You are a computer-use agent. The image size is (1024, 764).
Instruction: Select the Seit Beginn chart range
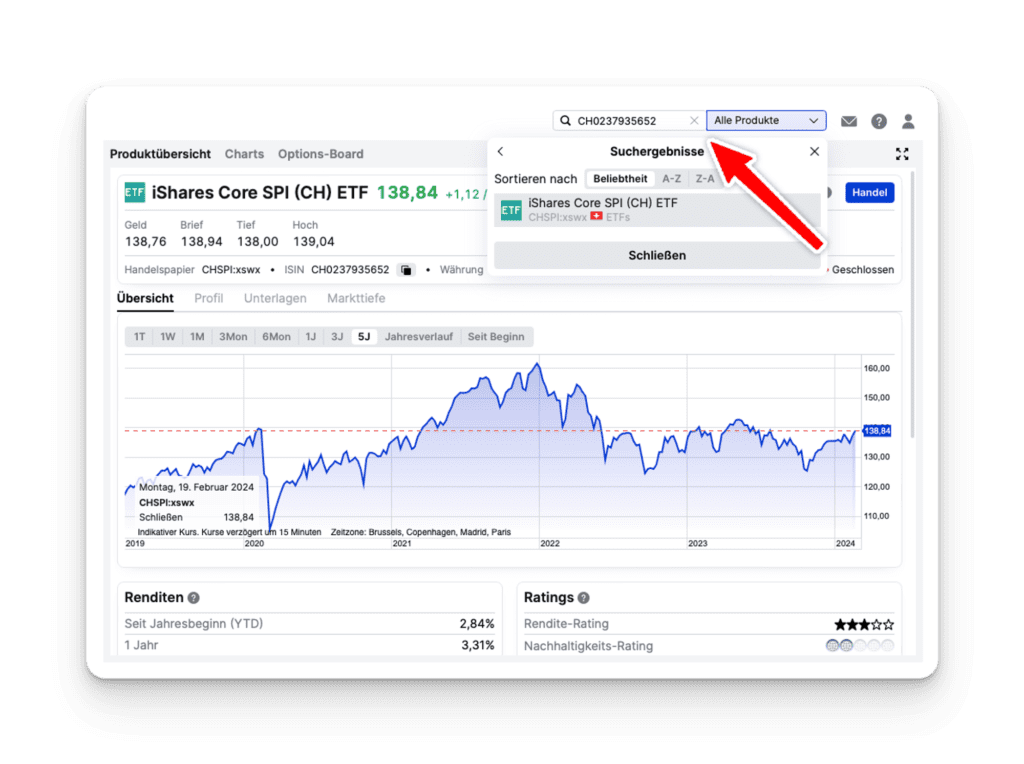(x=496, y=337)
